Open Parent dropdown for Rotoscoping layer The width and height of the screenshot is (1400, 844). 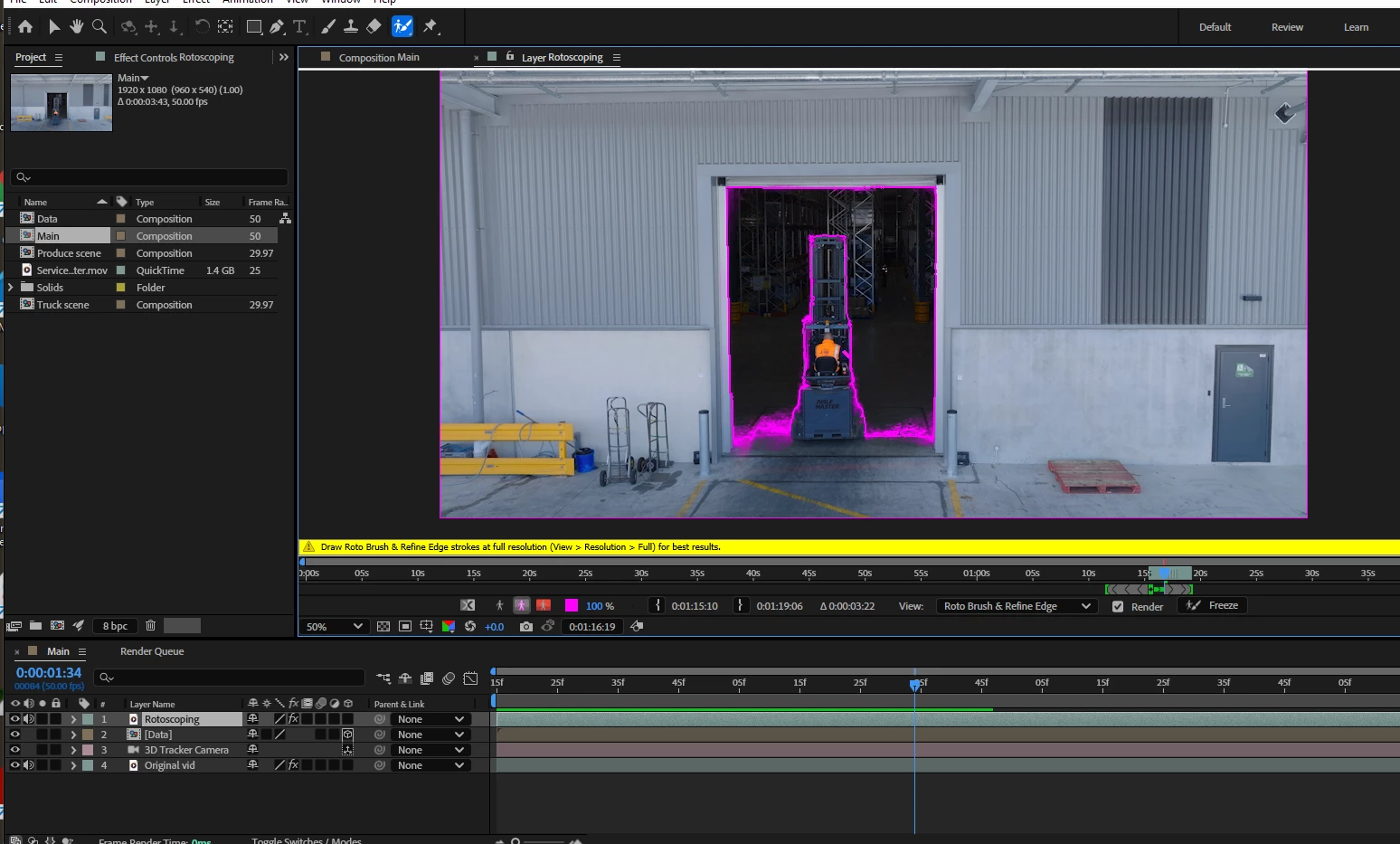click(430, 719)
